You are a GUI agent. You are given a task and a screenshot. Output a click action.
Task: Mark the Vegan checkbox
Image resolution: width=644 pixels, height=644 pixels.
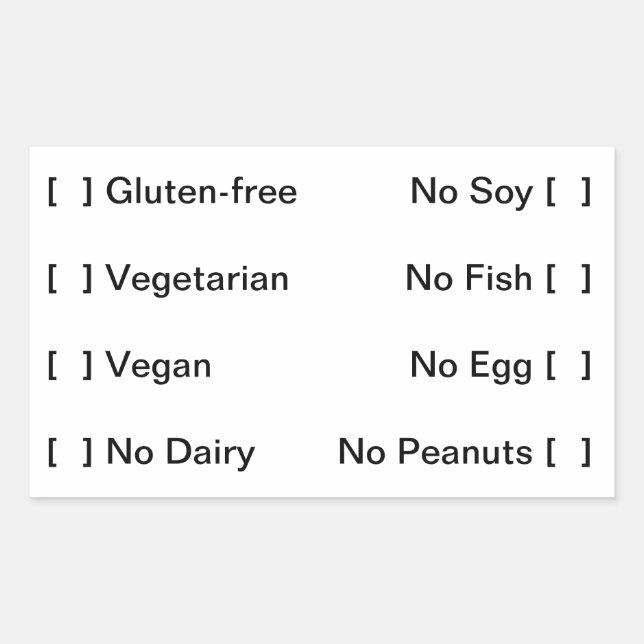coord(69,365)
